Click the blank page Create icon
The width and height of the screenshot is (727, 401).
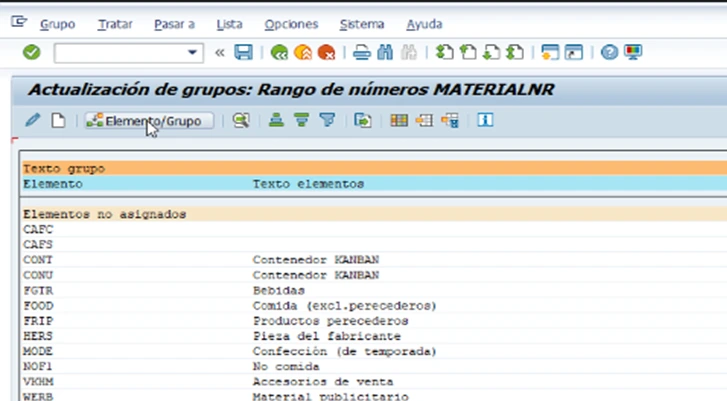coord(58,121)
